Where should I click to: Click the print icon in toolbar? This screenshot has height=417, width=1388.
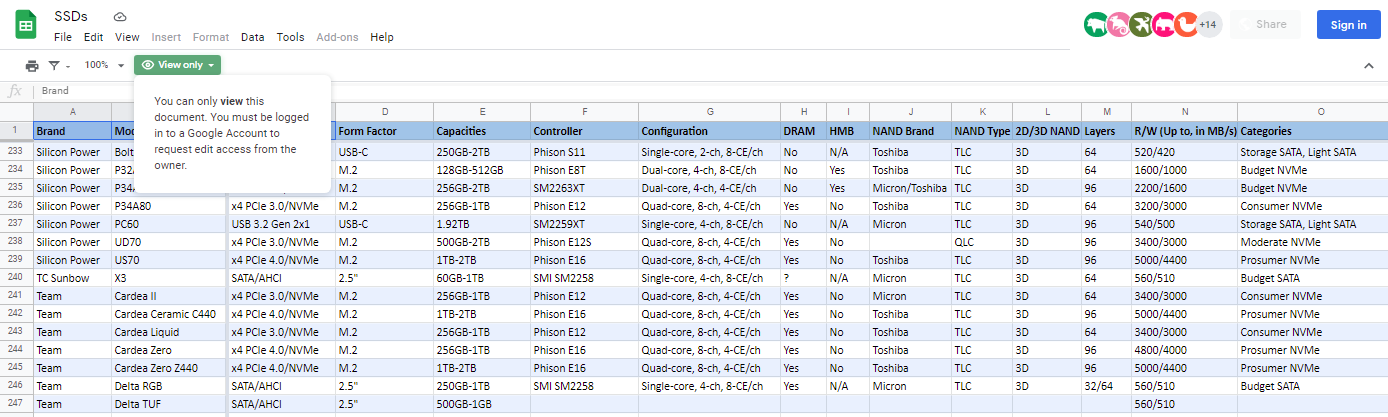click(32, 65)
